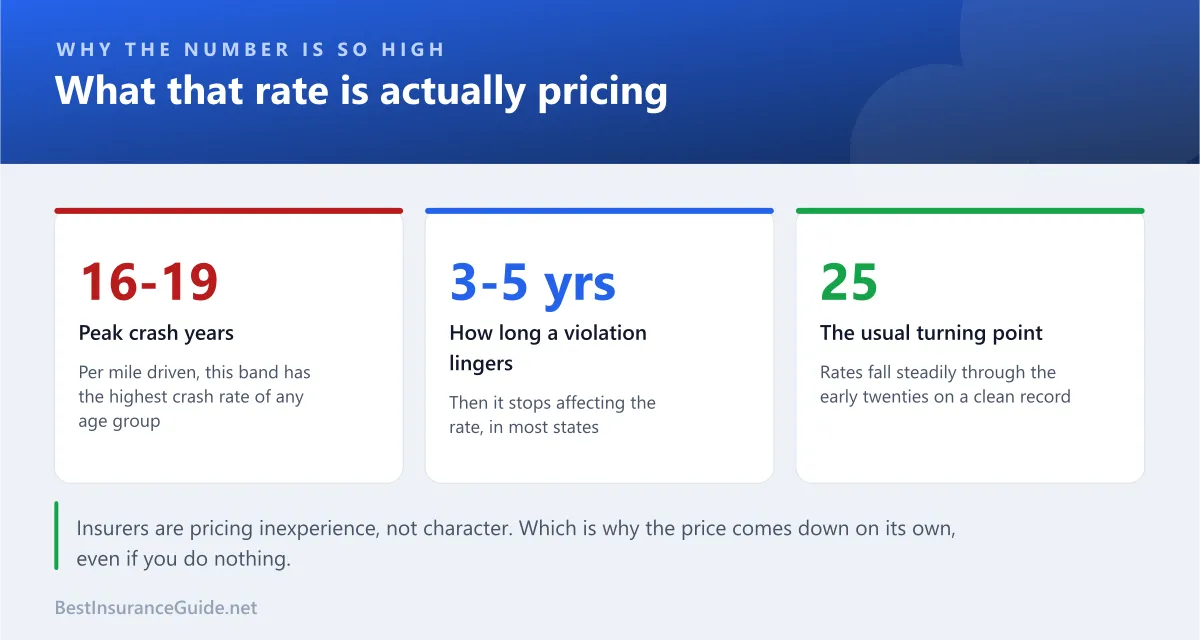The height and width of the screenshot is (640, 1200).
Task: Click the 'Rates fall steadily' description
Action: pos(945,384)
